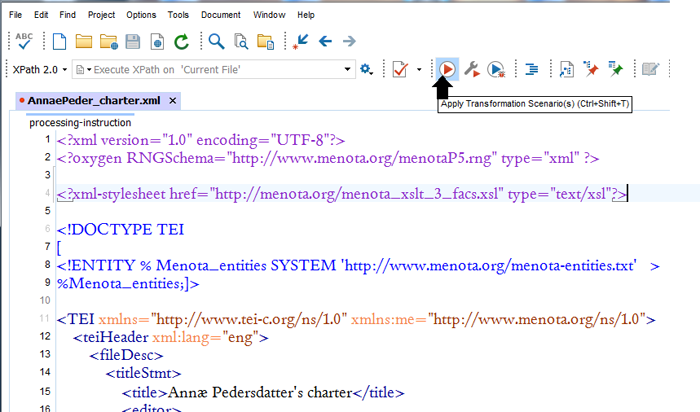This screenshot has width=700, height=412.
Task: Click the Check Spelling ABC icon
Action: coord(24,41)
